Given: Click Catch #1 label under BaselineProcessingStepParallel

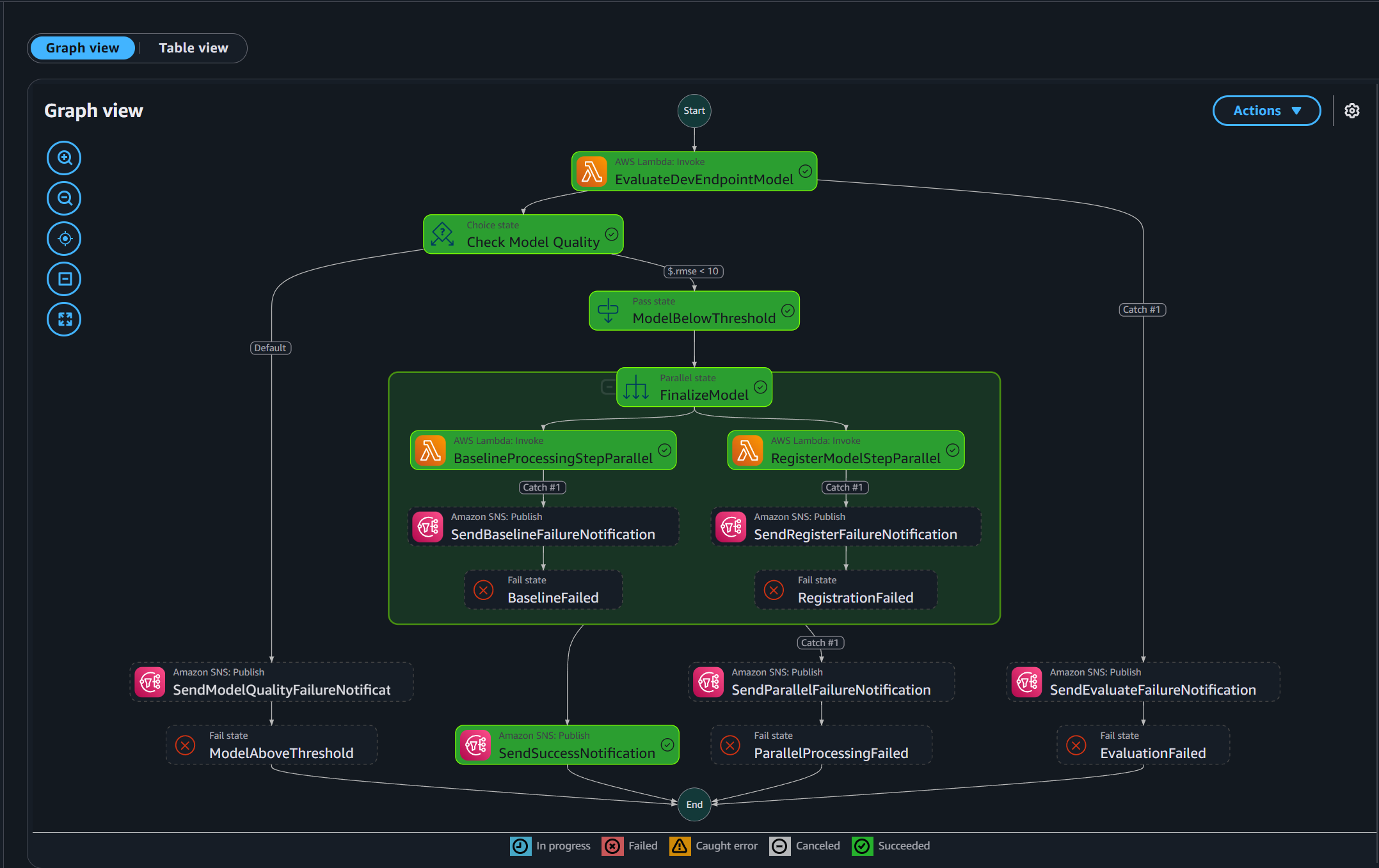Looking at the screenshot, I should click(x=542, y=487).
